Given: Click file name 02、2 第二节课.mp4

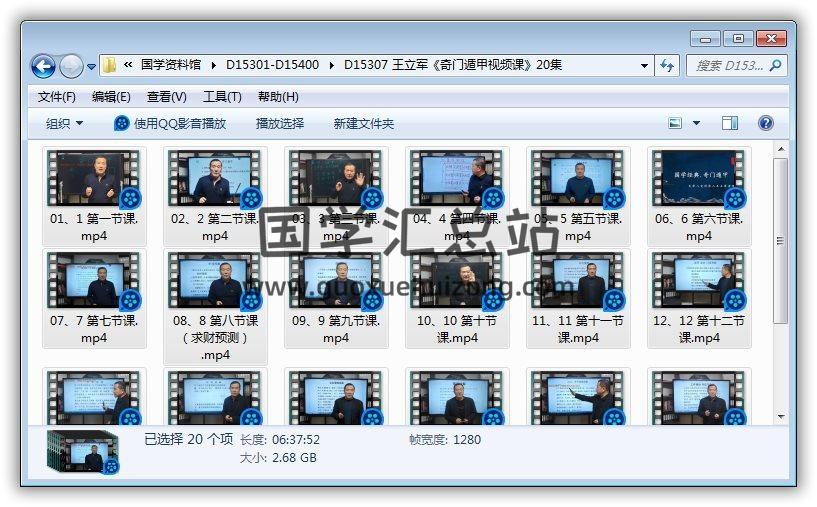Looking at the screenshot, I should click(x=215, y=227).
